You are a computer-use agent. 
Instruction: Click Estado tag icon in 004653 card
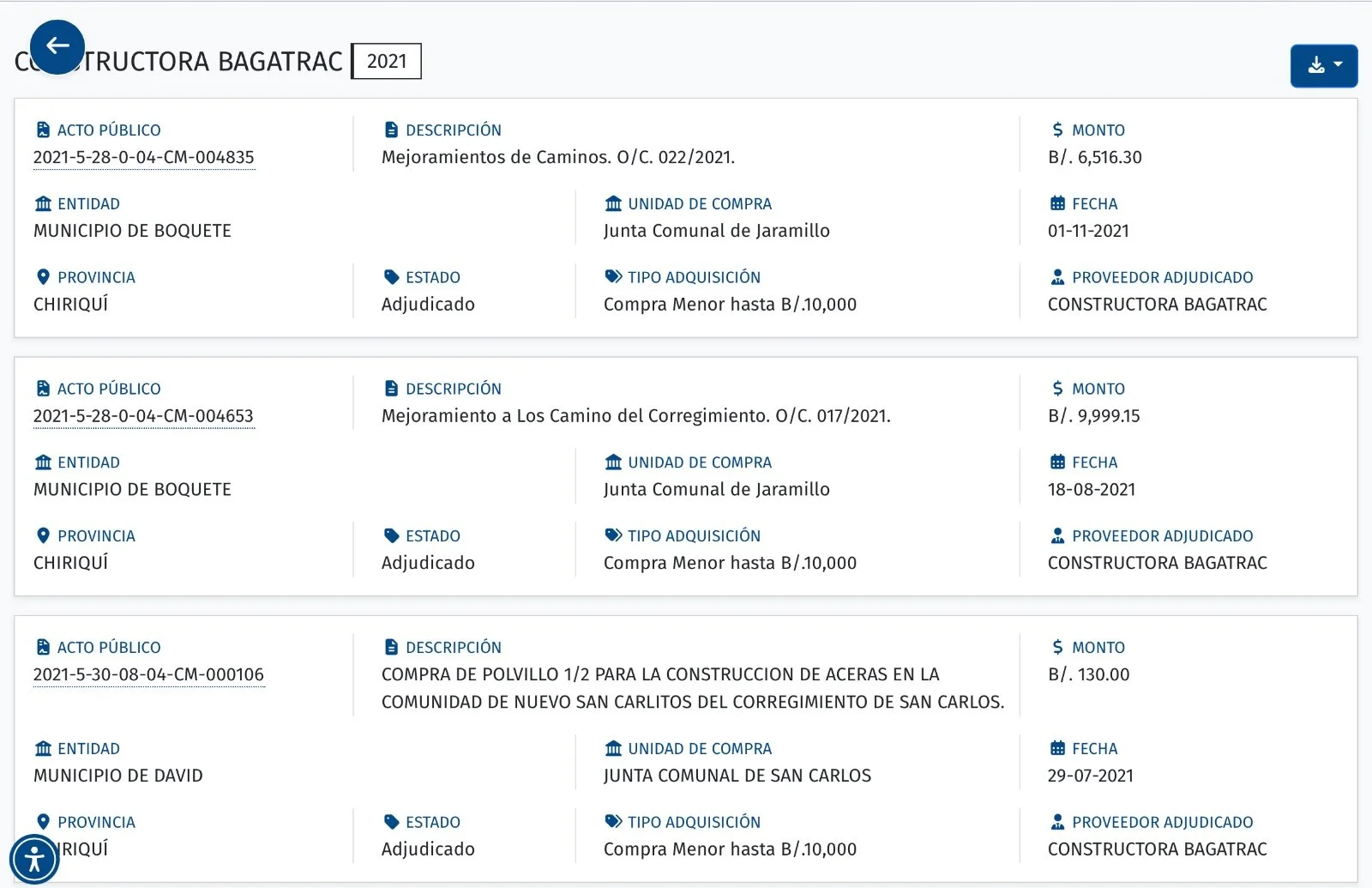[391, 536]
